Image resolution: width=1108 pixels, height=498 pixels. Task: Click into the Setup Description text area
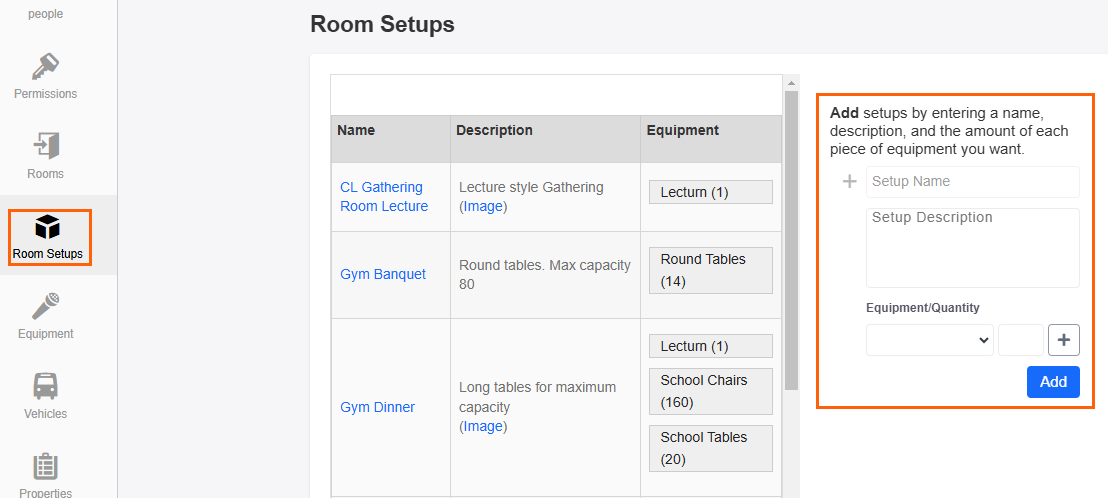coord(973,248)
